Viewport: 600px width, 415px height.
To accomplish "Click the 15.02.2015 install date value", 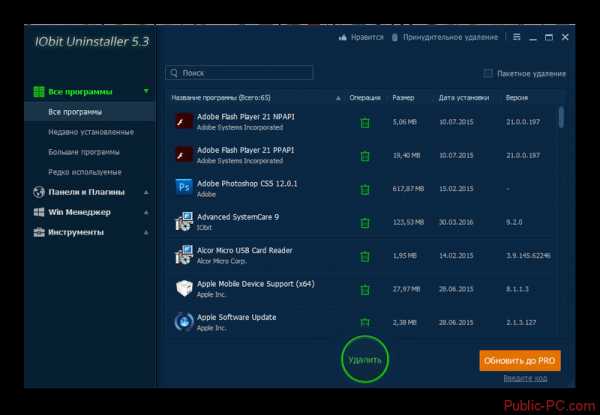I will coord(456,189).
